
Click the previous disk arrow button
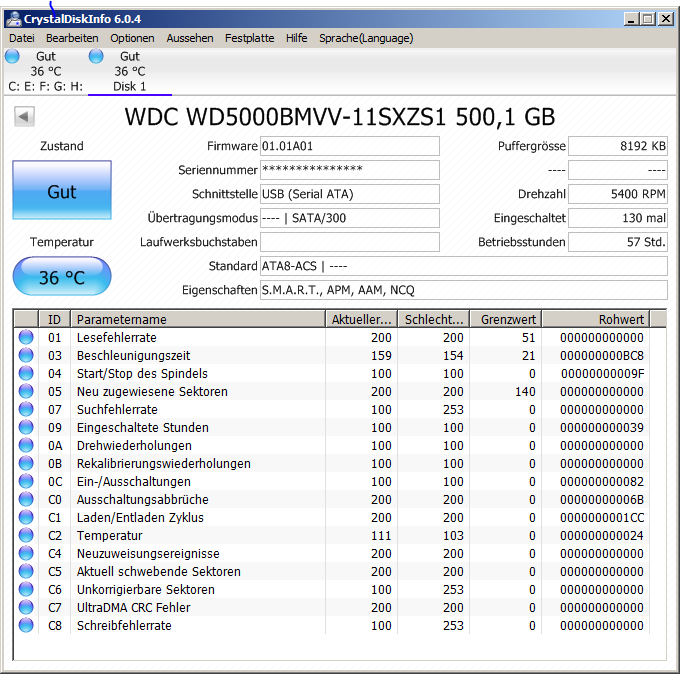point(24,116)
